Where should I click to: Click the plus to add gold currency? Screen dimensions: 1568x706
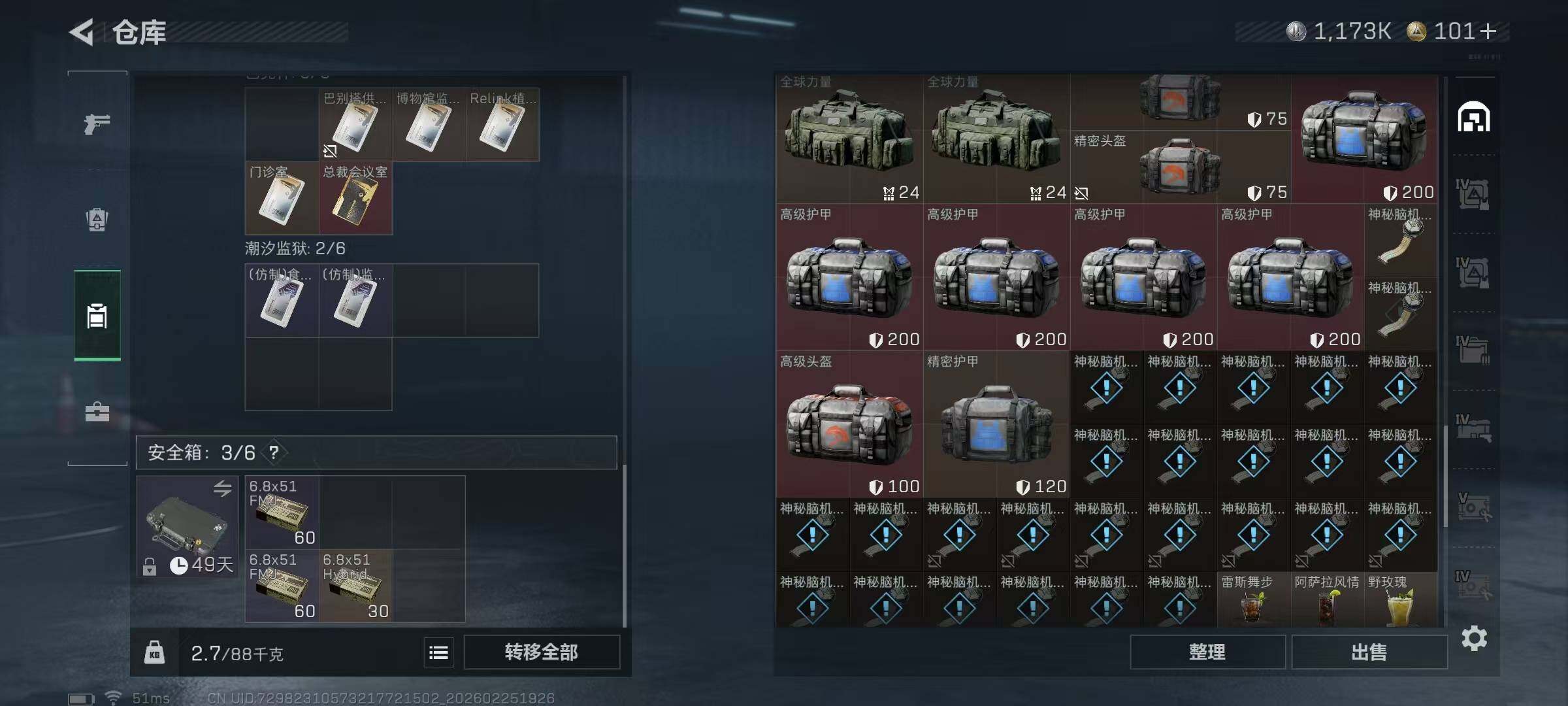[1488, 31]
